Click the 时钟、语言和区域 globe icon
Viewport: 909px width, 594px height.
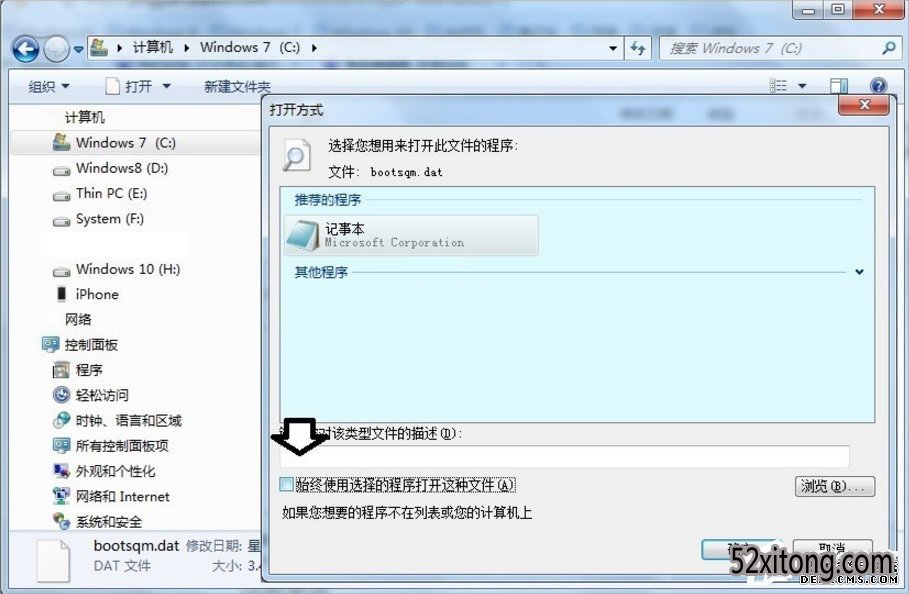point(61,420)
